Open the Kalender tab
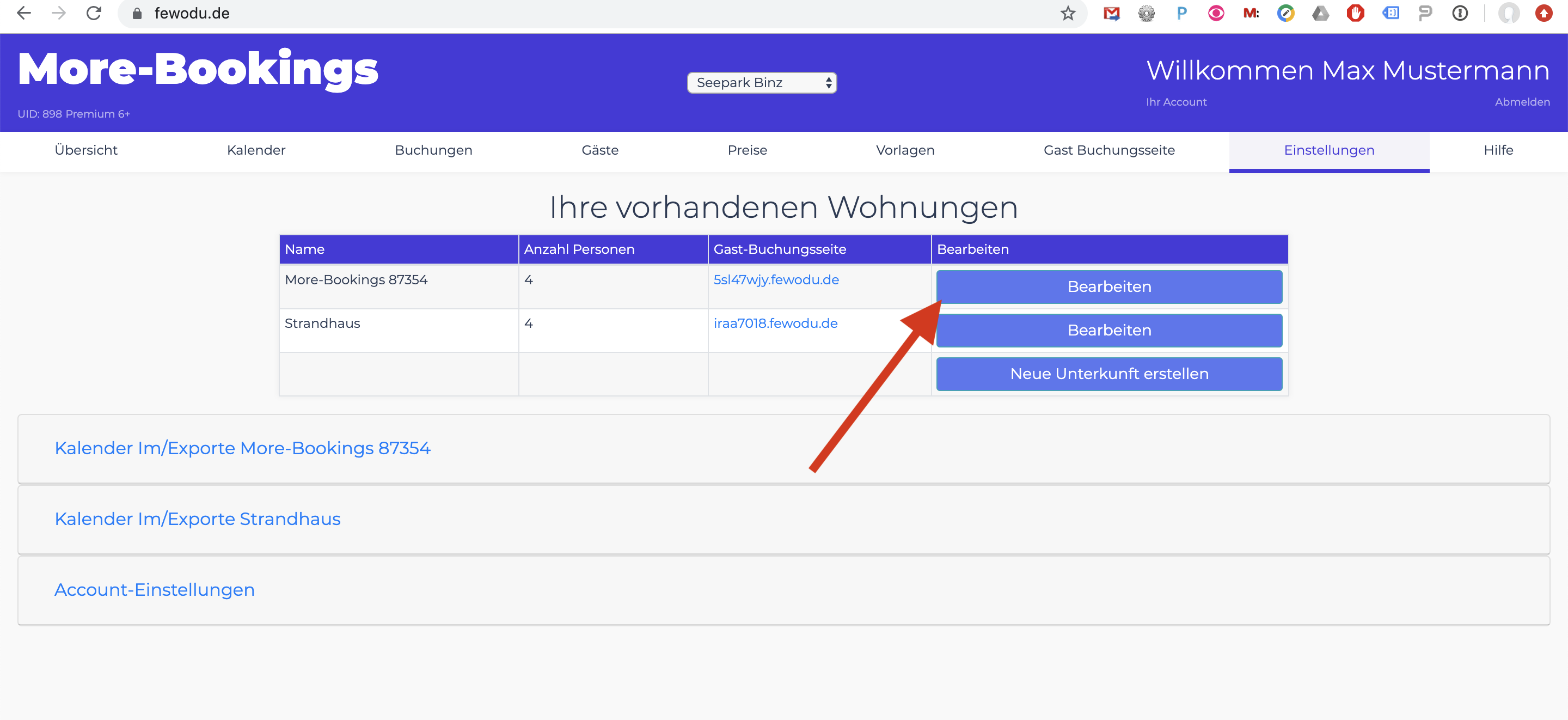Viewport: 1568px width, 720px height. (x=256, y=150)
